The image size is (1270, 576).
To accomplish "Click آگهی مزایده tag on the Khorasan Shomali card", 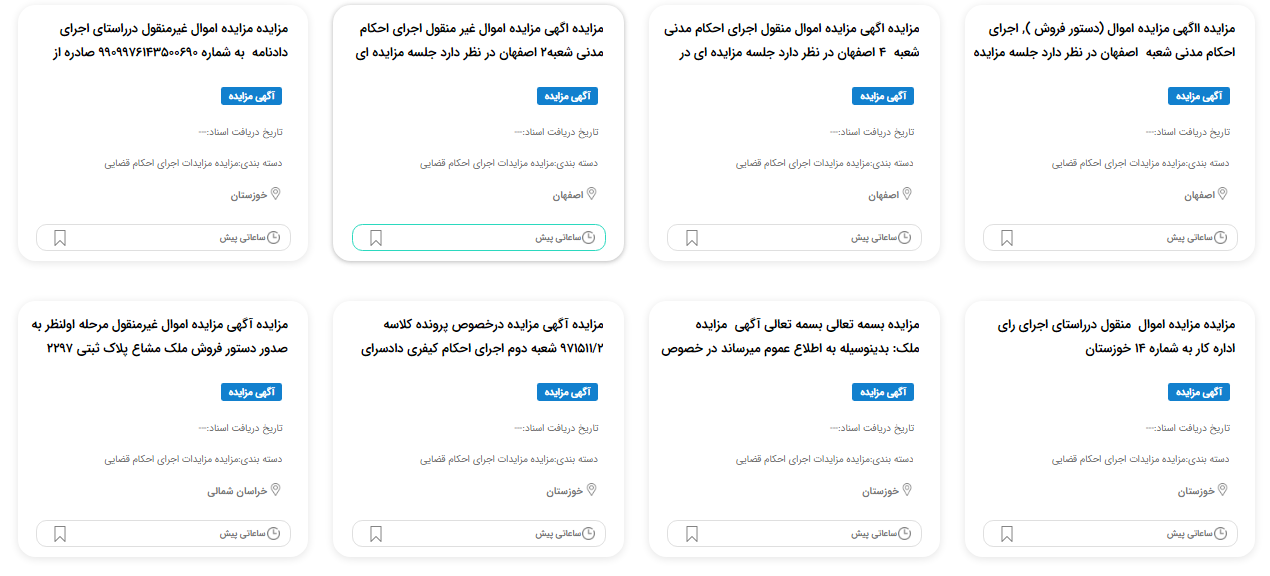I will click(x=252, y=392).
